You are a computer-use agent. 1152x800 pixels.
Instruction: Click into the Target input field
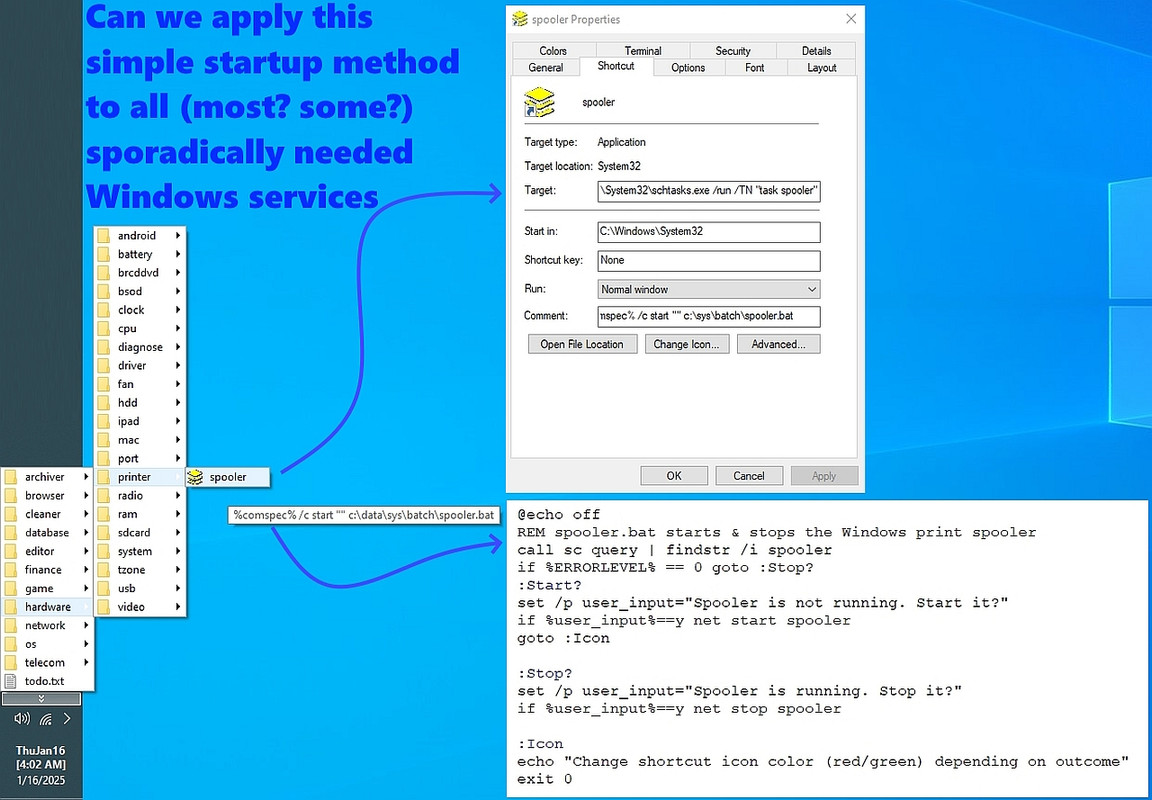pos(709,191)
